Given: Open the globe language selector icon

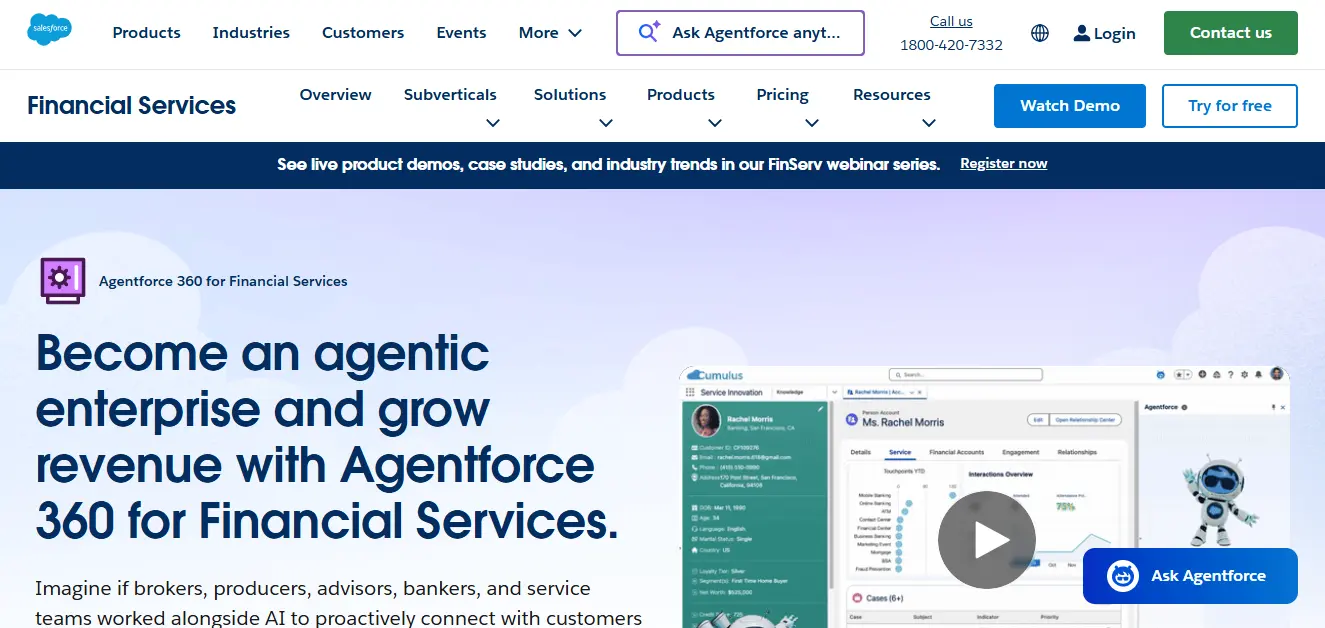Looking at the screenshot, I should (1039, 33).
